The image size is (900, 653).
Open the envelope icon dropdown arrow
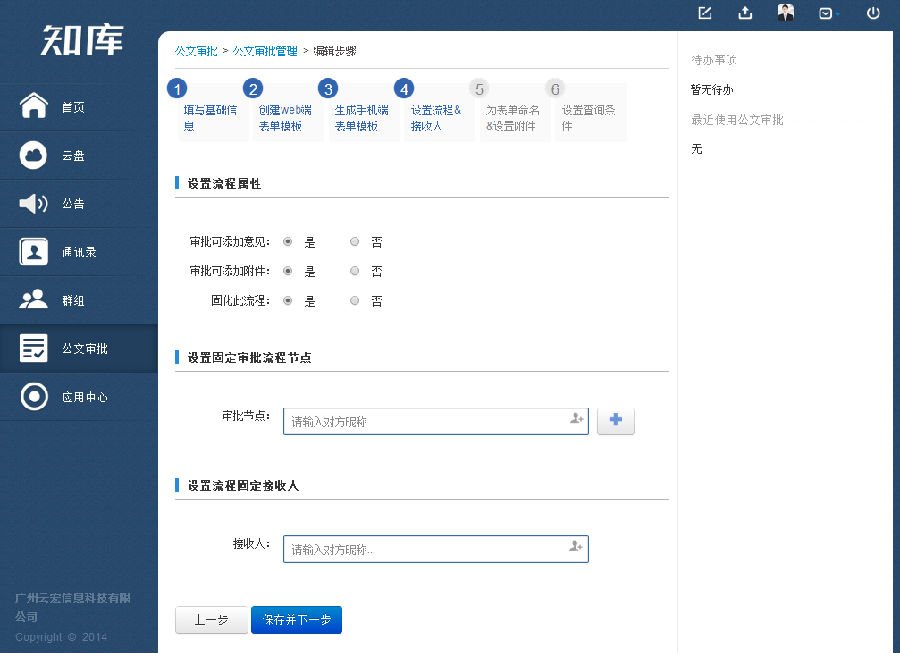coord(839,13)
